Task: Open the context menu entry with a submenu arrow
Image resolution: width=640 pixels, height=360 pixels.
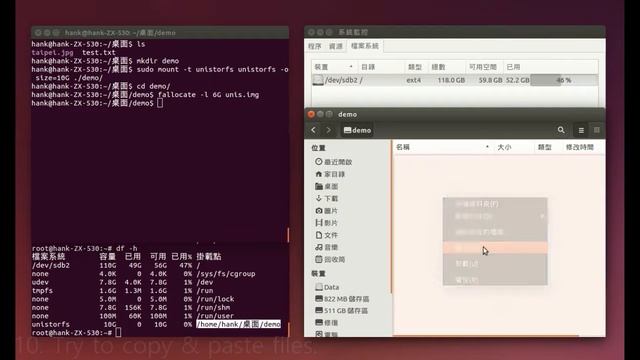Action: [495, 216]
